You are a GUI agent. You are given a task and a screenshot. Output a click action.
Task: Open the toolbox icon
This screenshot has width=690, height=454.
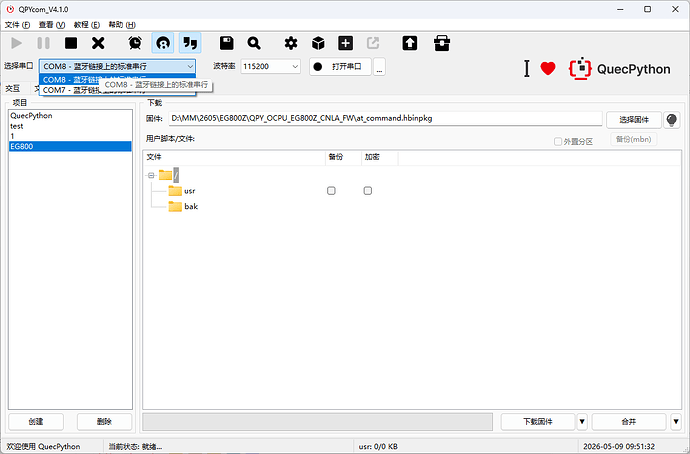pyautogui.click(x=442, y=43)
